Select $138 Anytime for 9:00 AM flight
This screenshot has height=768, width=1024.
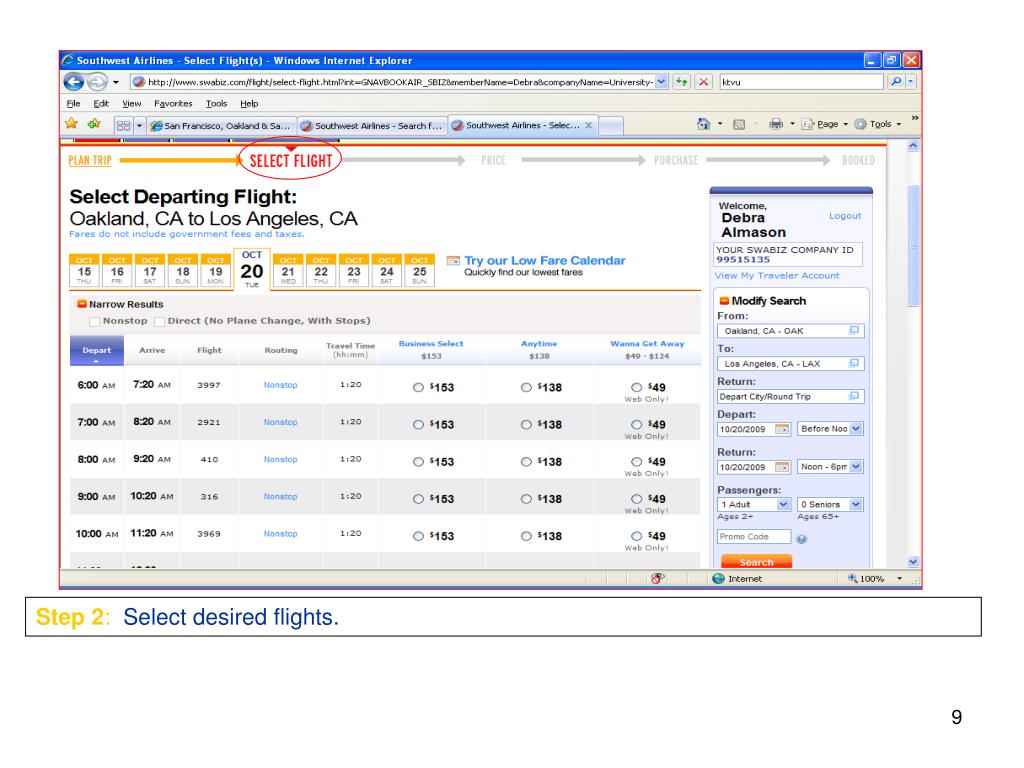526,499
